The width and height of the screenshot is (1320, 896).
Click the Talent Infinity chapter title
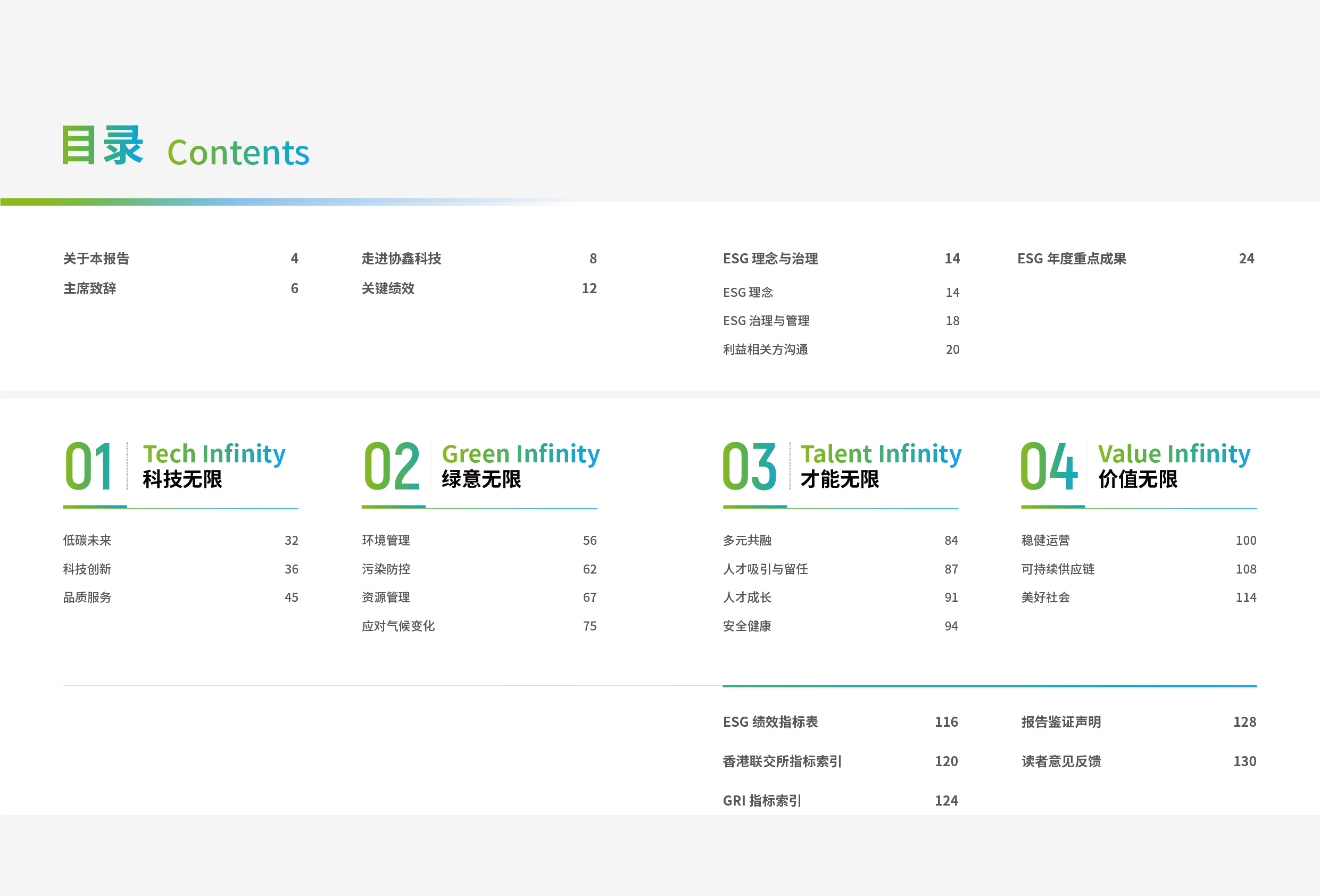[x=881, y=454]
